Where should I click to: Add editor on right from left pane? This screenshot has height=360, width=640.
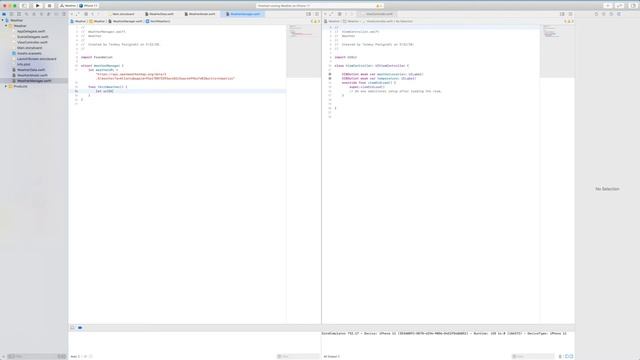[317, 14]
